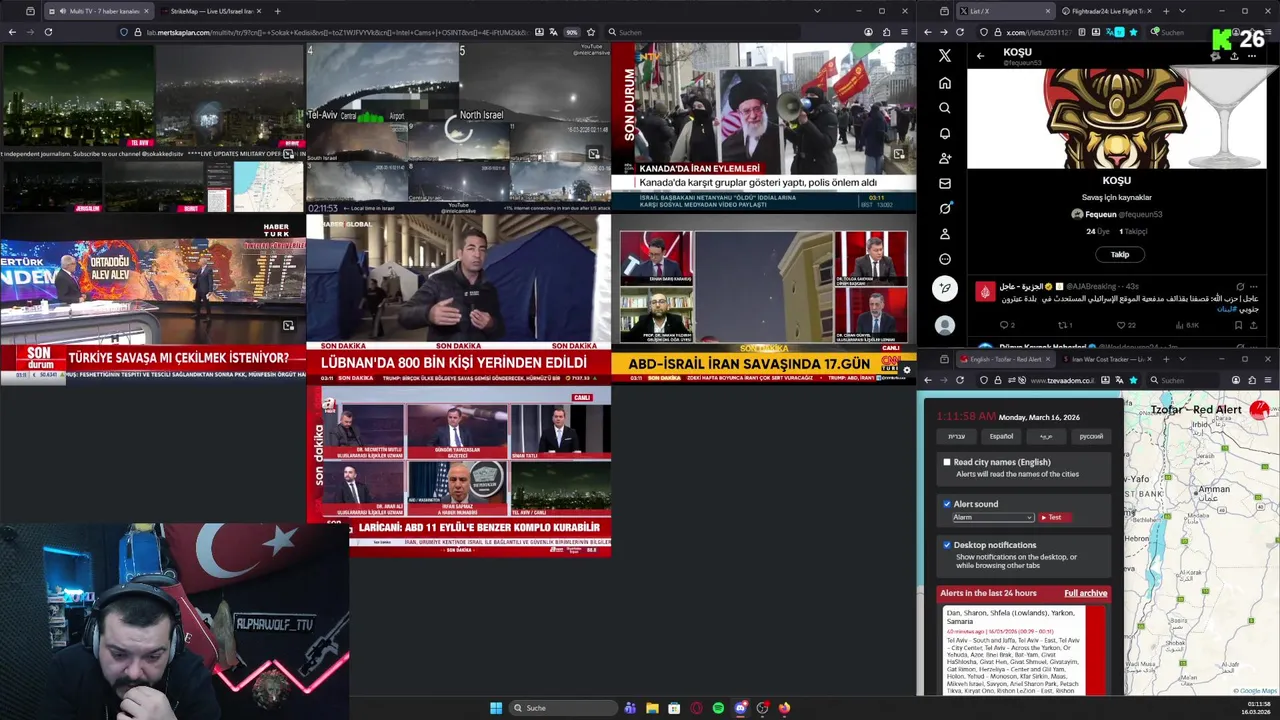The height and width of the screenshot is (720, 1280).
Task: Enable Read city names (English) checkbox
Action: [x=947, y=462]
